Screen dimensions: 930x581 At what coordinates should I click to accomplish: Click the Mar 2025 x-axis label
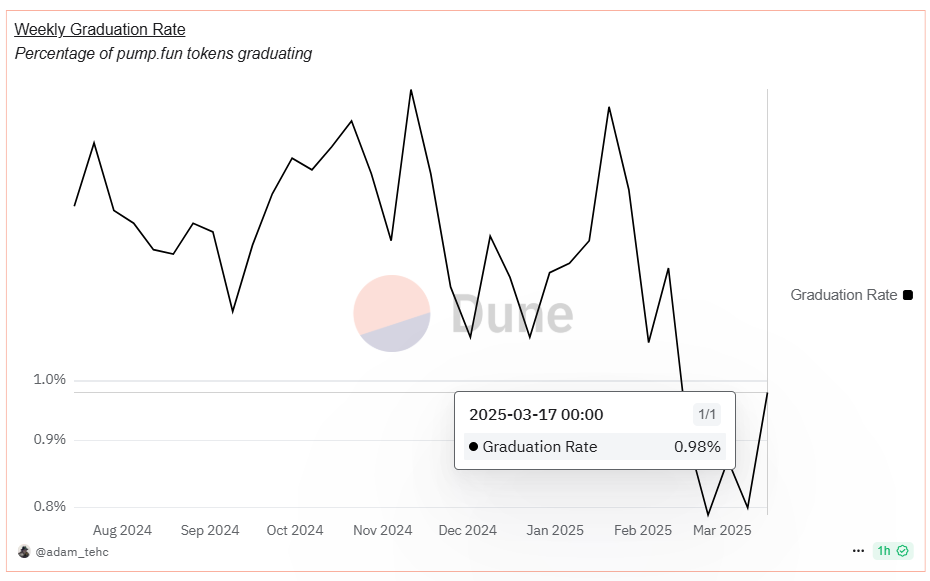pos(722,530)
